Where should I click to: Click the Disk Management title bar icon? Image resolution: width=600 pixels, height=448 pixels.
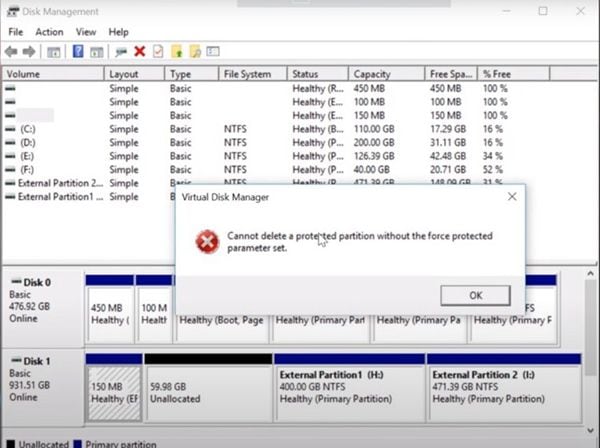click(13, 11)
